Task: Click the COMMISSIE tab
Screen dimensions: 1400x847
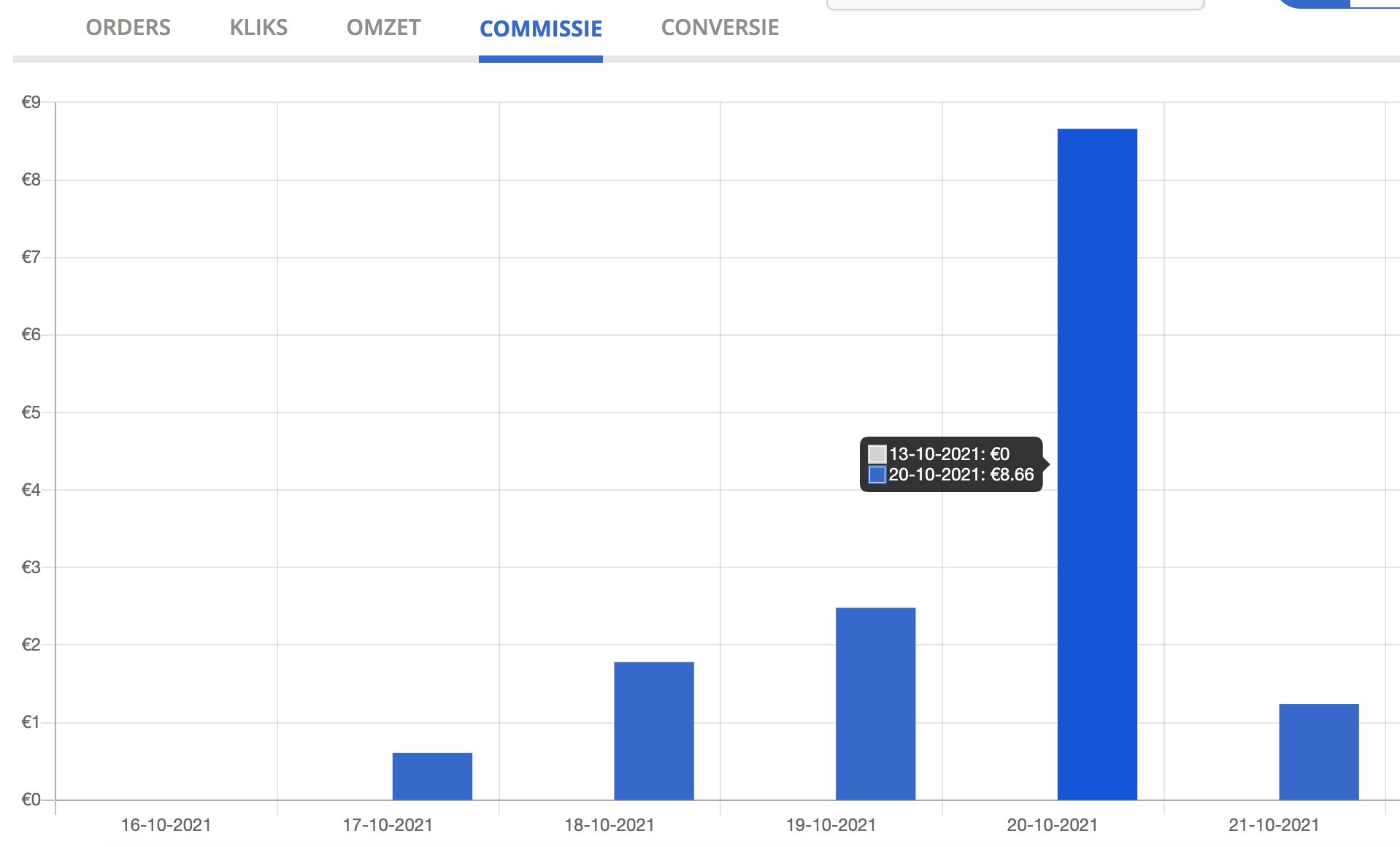Action: (x=541, y=29)
